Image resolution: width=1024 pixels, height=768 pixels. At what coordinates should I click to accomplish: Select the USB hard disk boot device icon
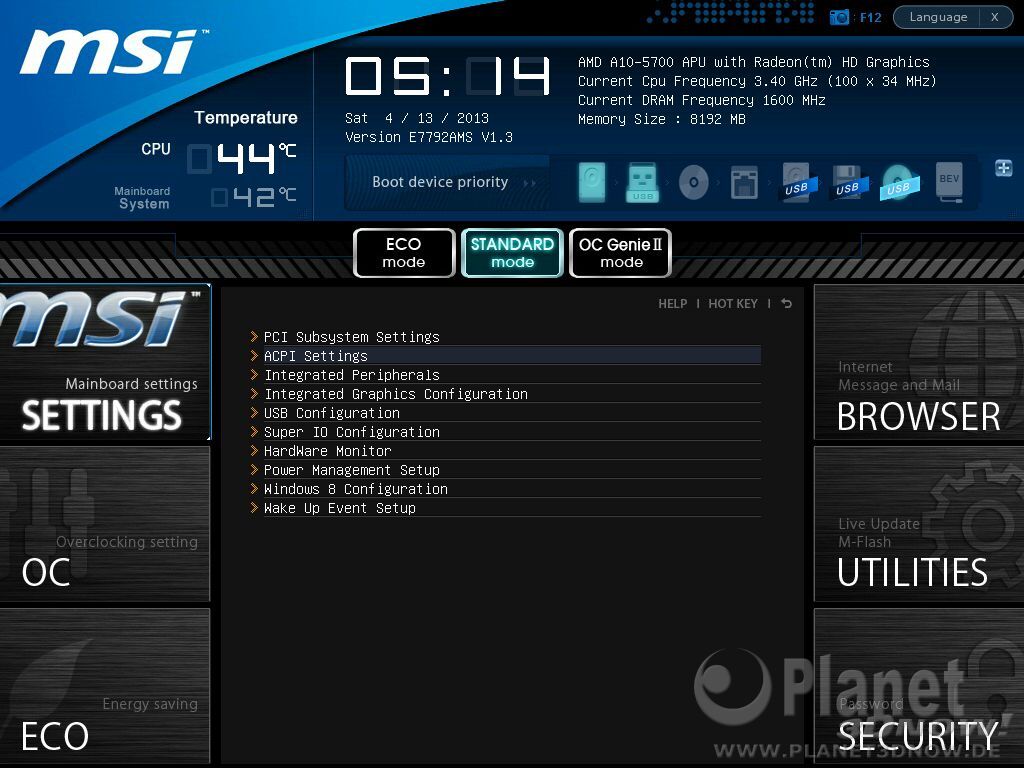coord(796,182)
